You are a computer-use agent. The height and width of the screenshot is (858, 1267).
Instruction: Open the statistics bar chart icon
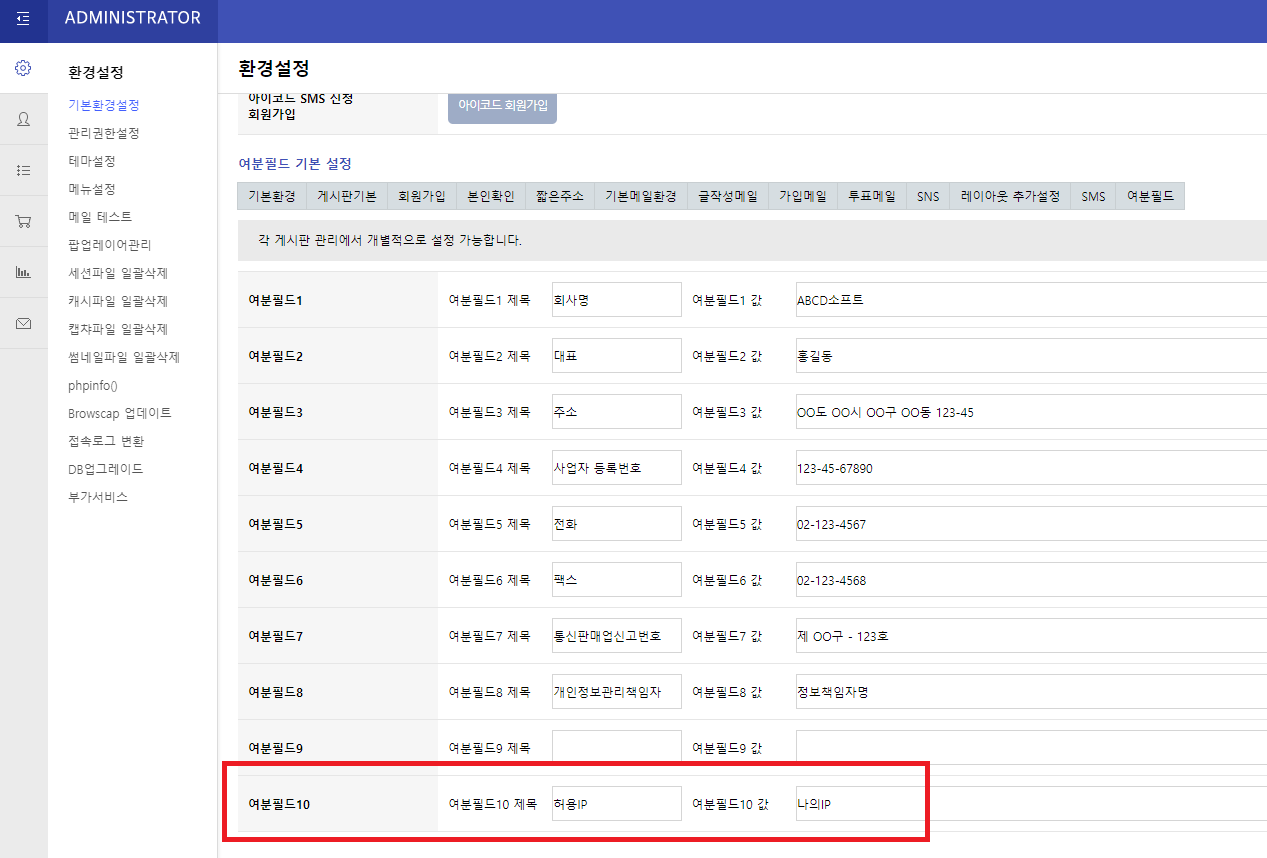pos(23,272)
